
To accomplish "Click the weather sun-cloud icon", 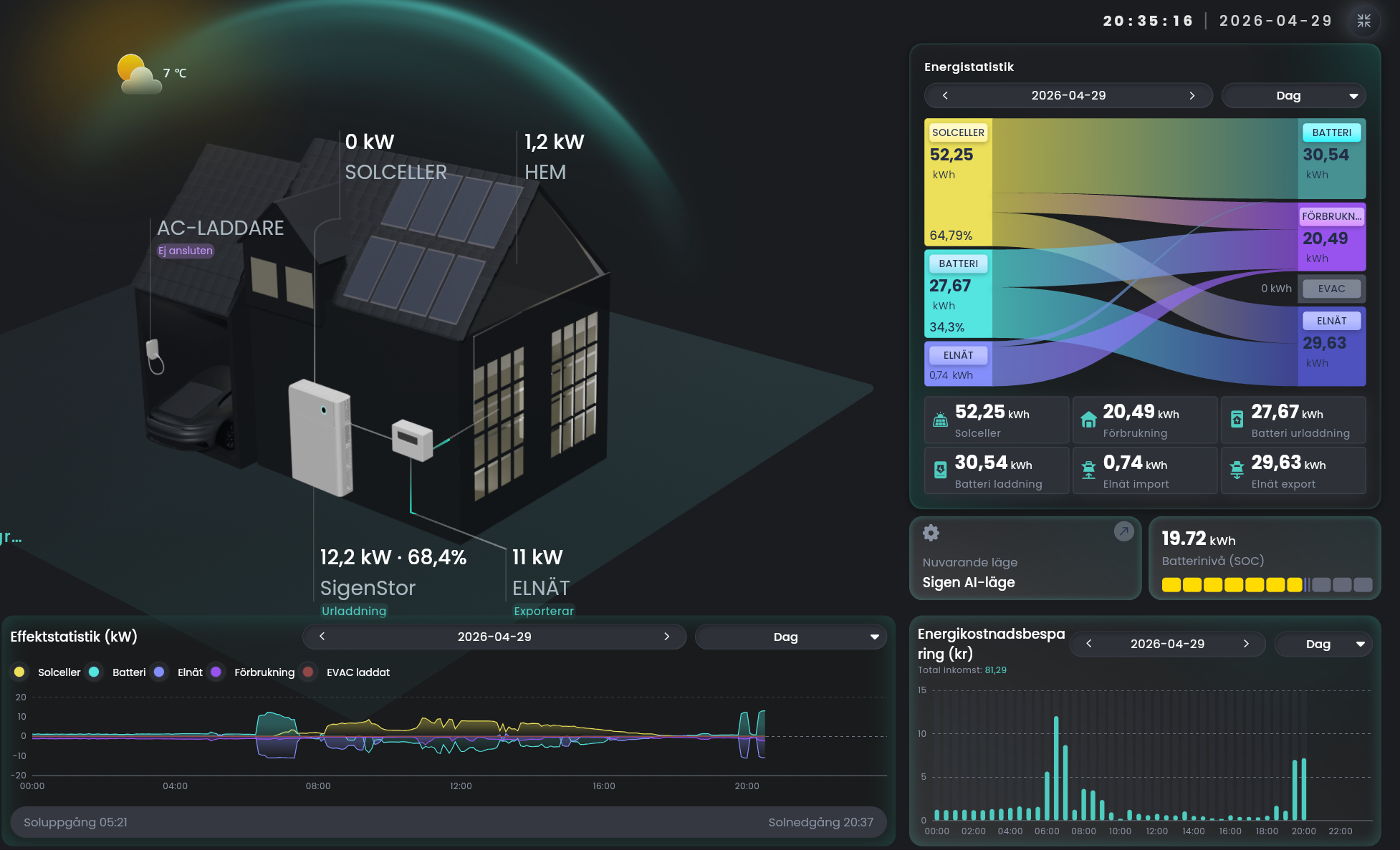I will pos(139,74).
